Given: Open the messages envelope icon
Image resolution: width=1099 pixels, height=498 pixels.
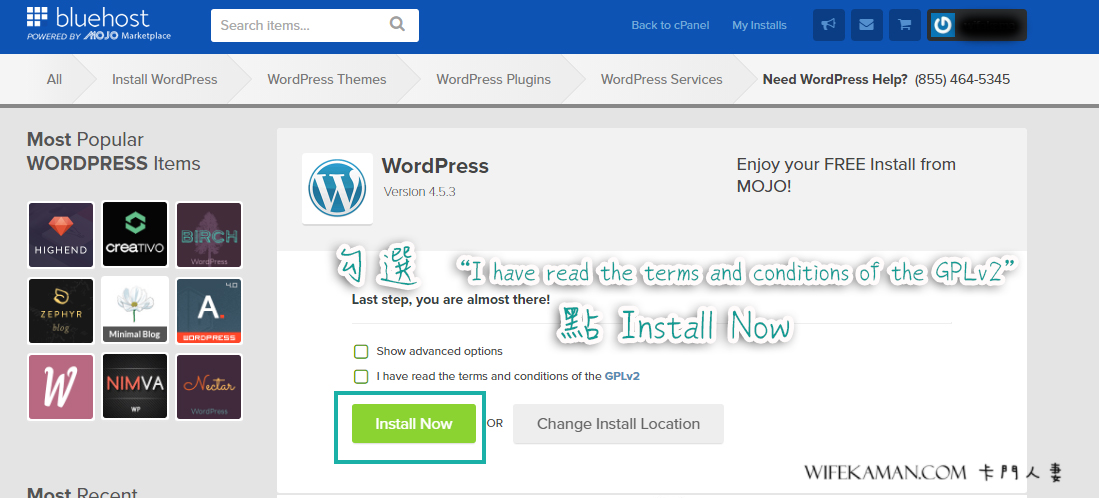Looking at the screenshot, I should click(866, 25).
